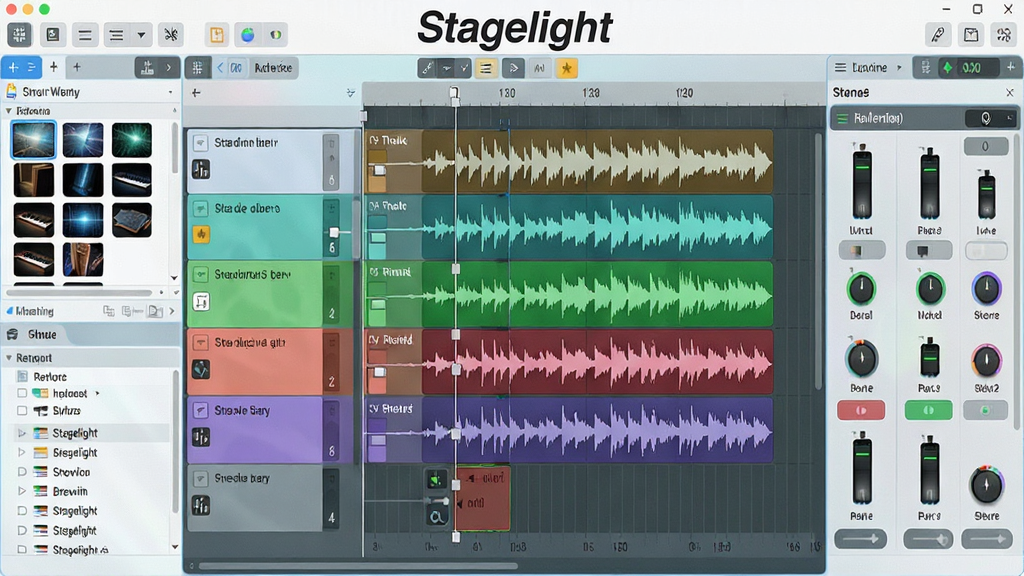Open the star favorites icon in timeline toolbar
The image size is (1024, 576).
point(566,68)
